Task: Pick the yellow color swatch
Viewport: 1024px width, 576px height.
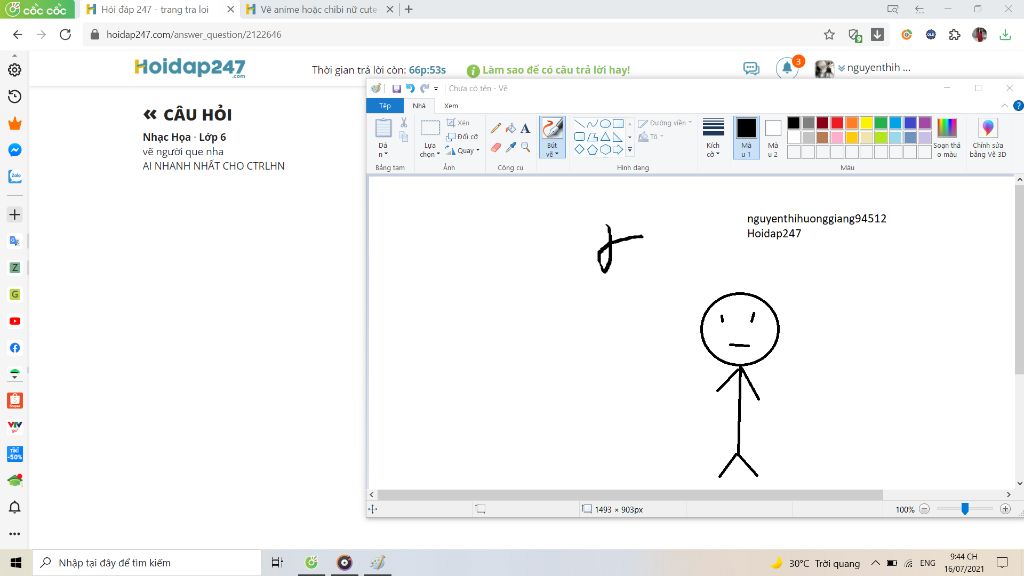Action: point(866,123)
